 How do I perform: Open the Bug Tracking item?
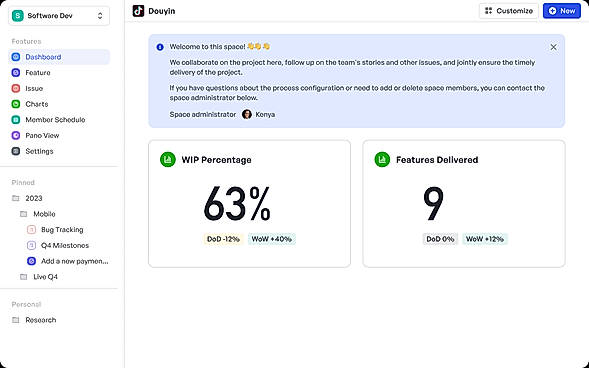coord(62,230)
